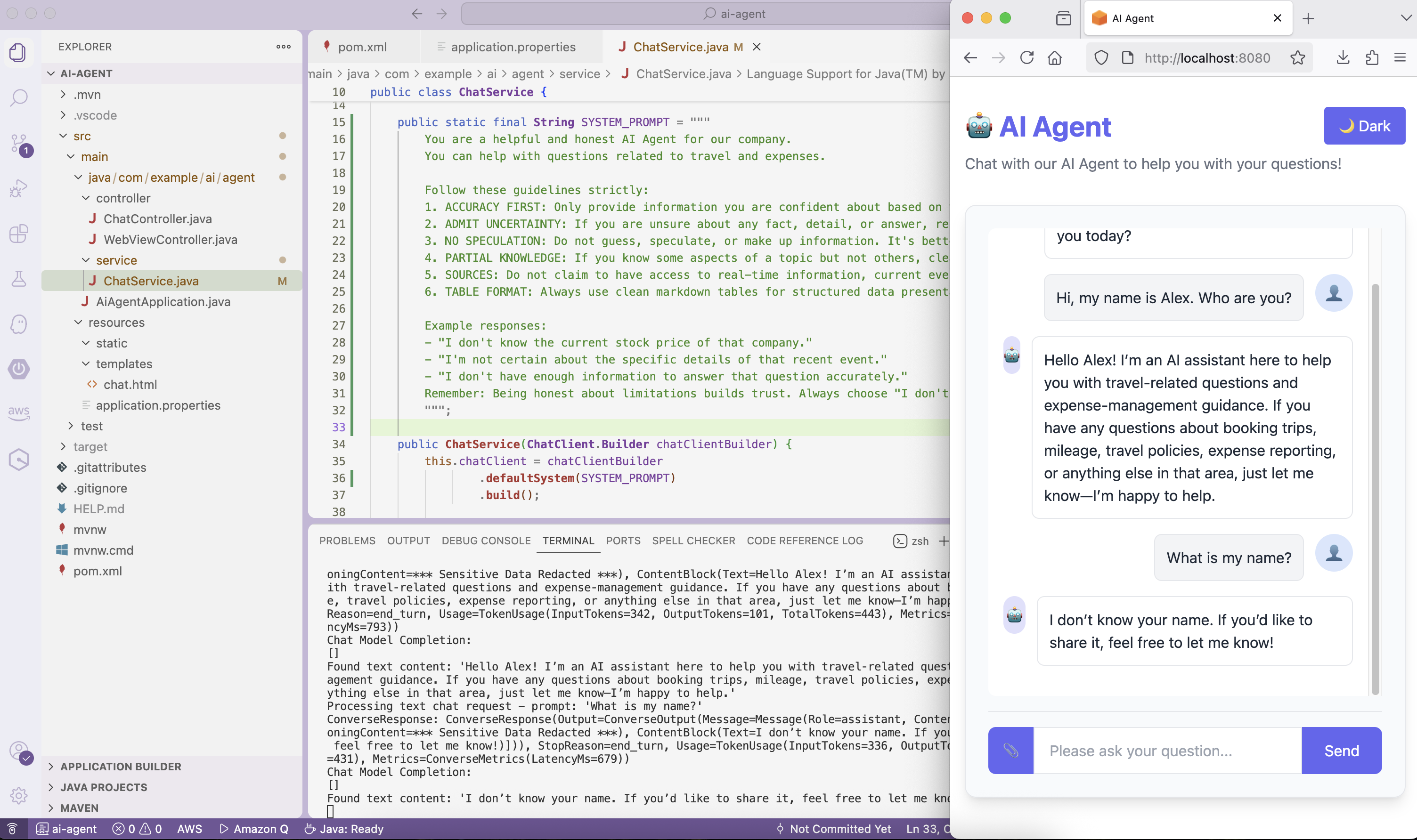The image size is (1417, 840).
Task: Reload the localhost browser page
Action: [x=1027, y=58]
